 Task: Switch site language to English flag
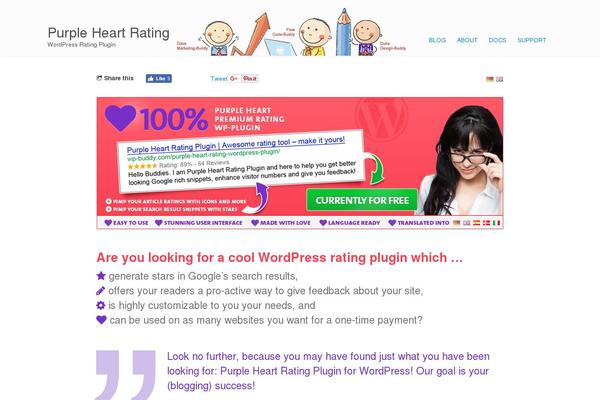pyautogui.click(x=499, y=79)
